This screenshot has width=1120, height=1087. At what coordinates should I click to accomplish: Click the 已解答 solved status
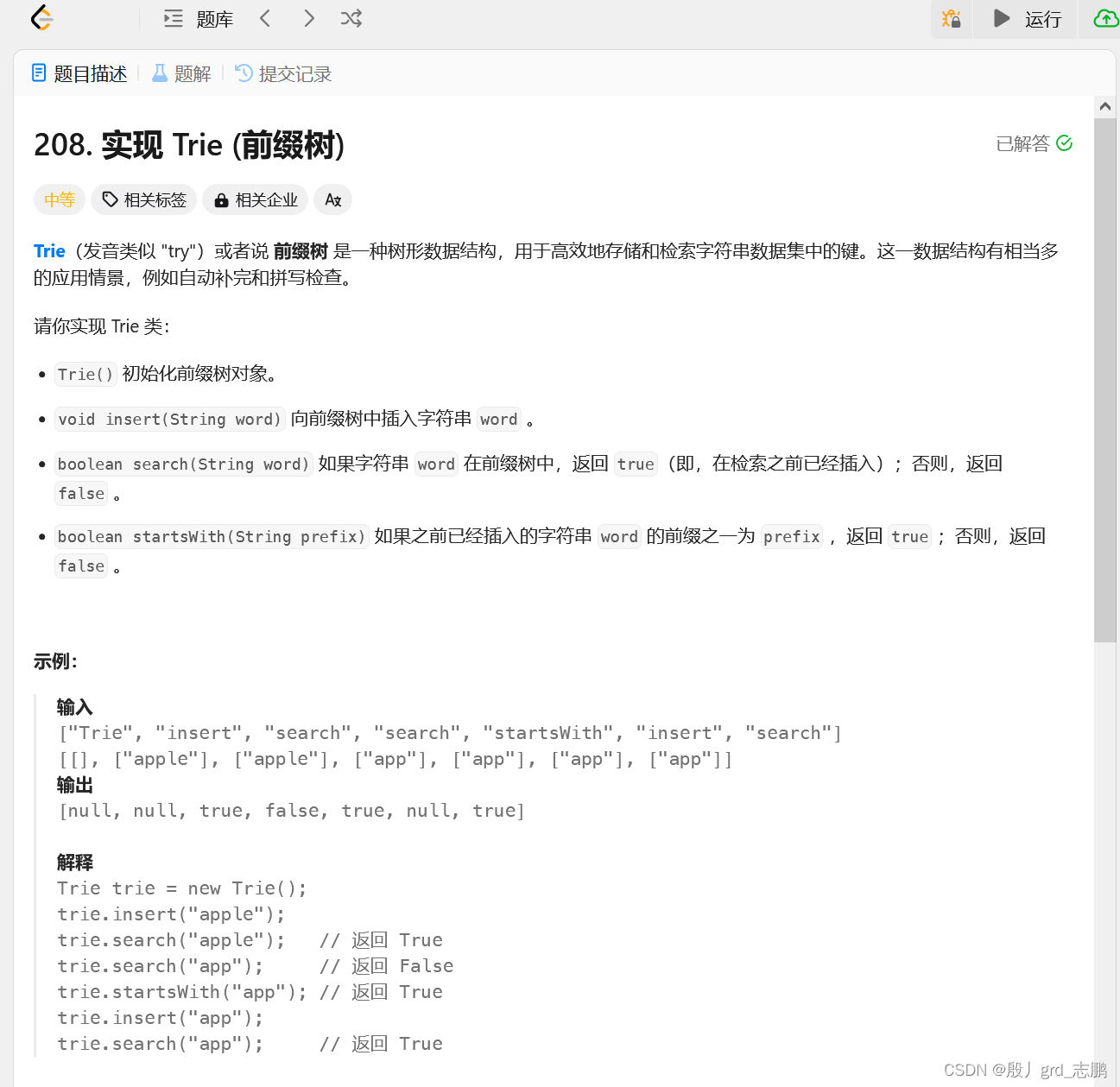1034,143
